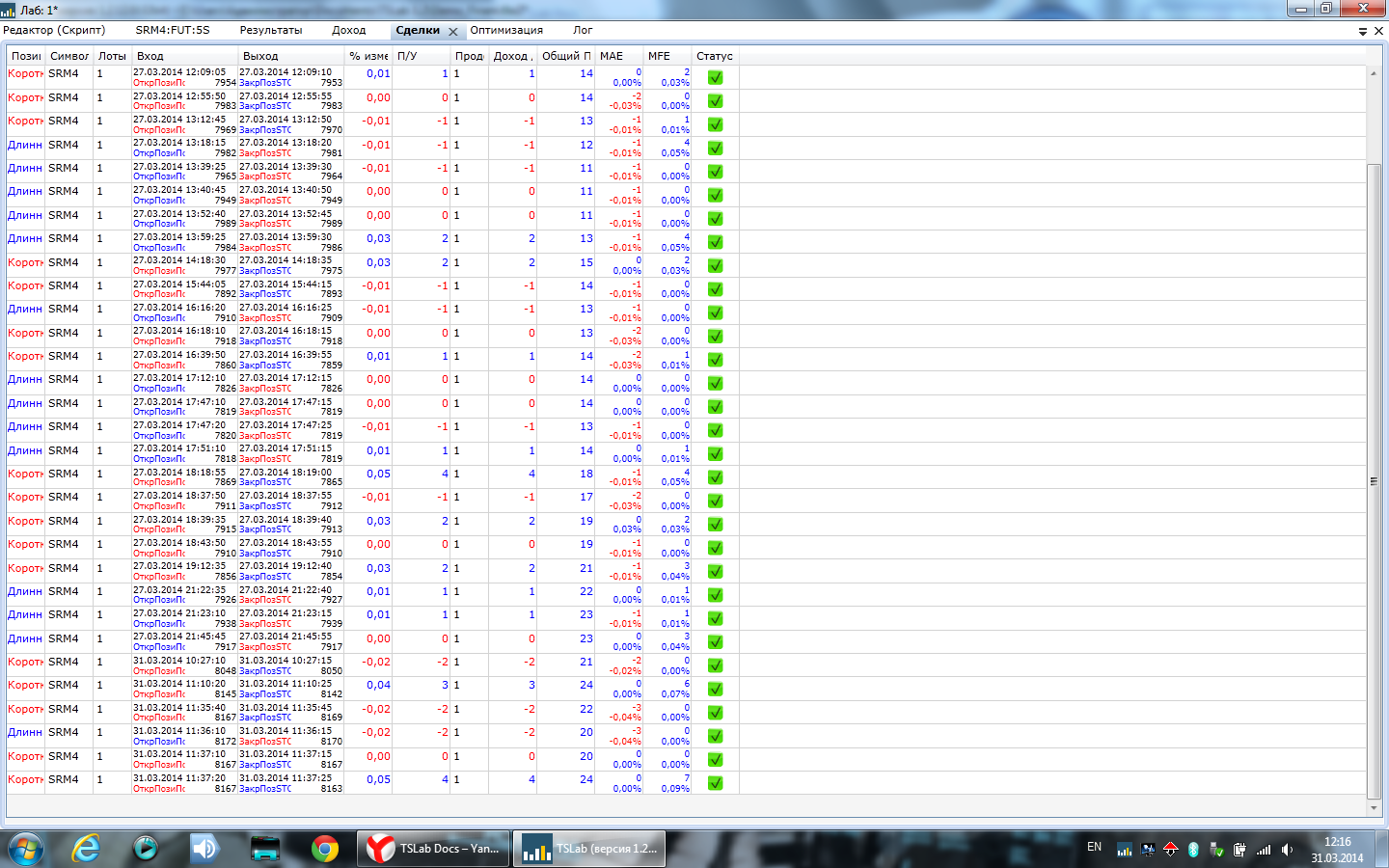This screenshot has width=1389, height=868.
Task: Open the Windows Start menu
Action: pyautogui.click(x=26, y=849)
